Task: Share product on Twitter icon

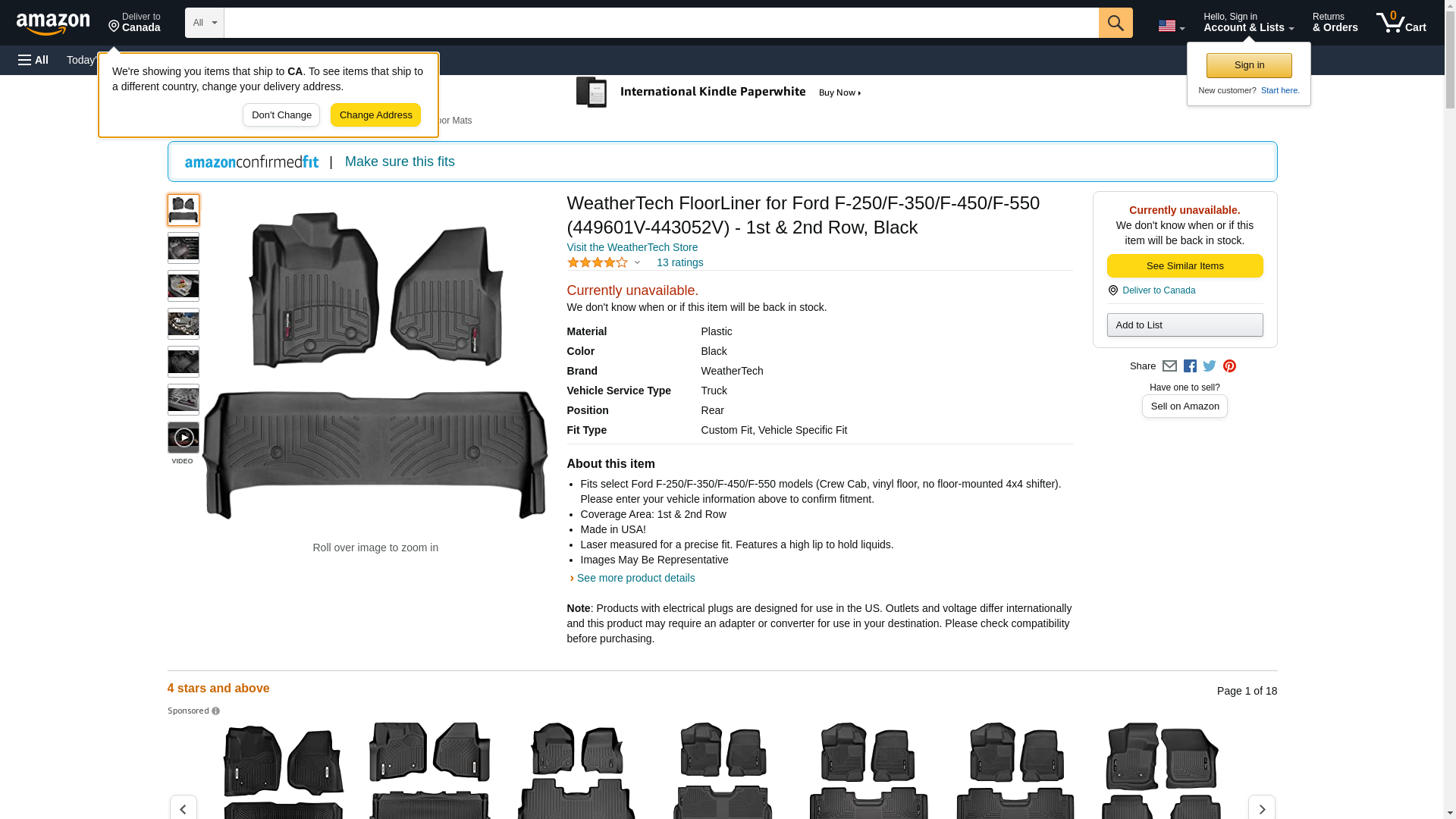Action: point(1210,366)
